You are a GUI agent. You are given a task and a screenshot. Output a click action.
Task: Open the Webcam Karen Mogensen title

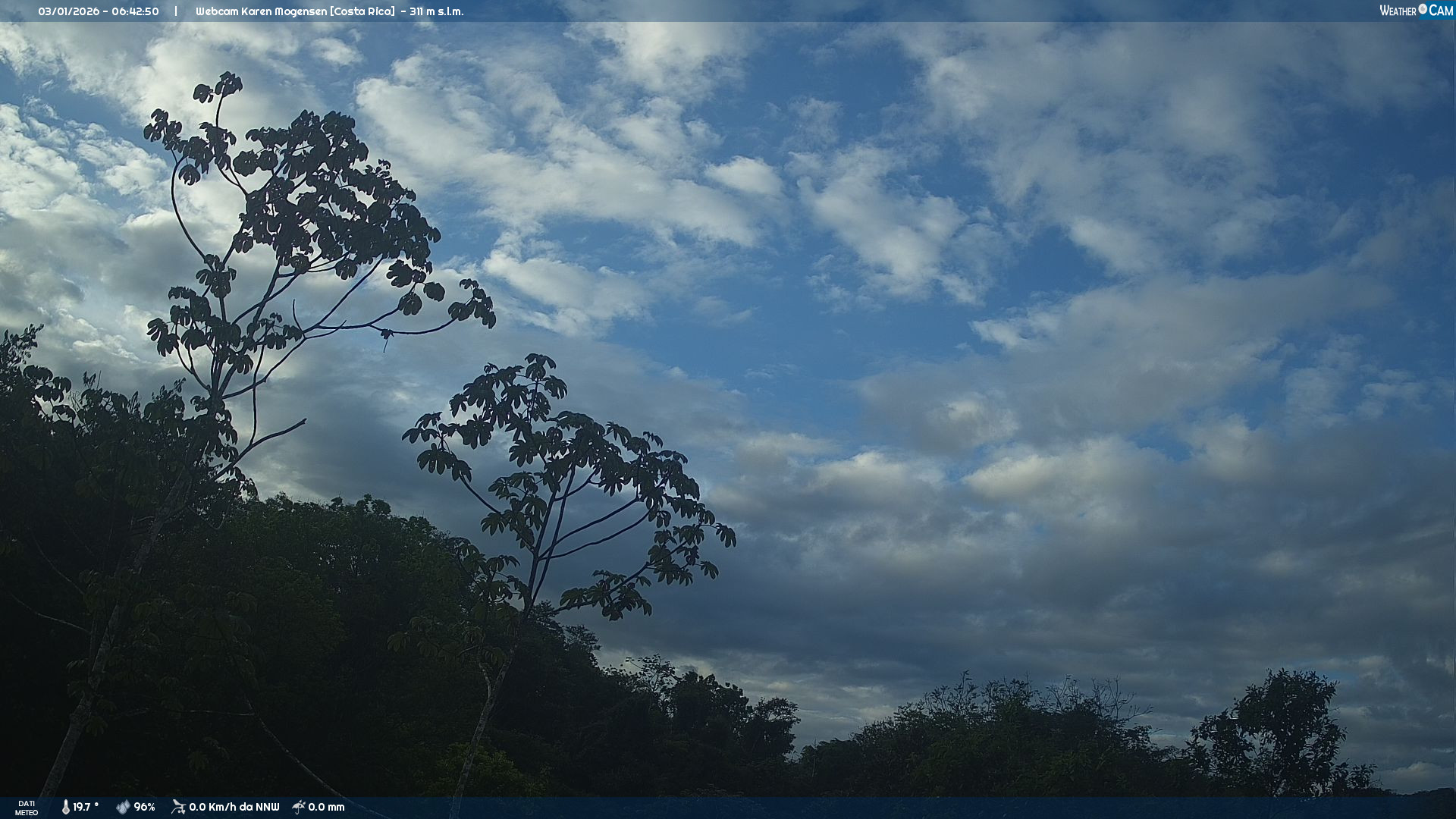click(x=261, y=11)
